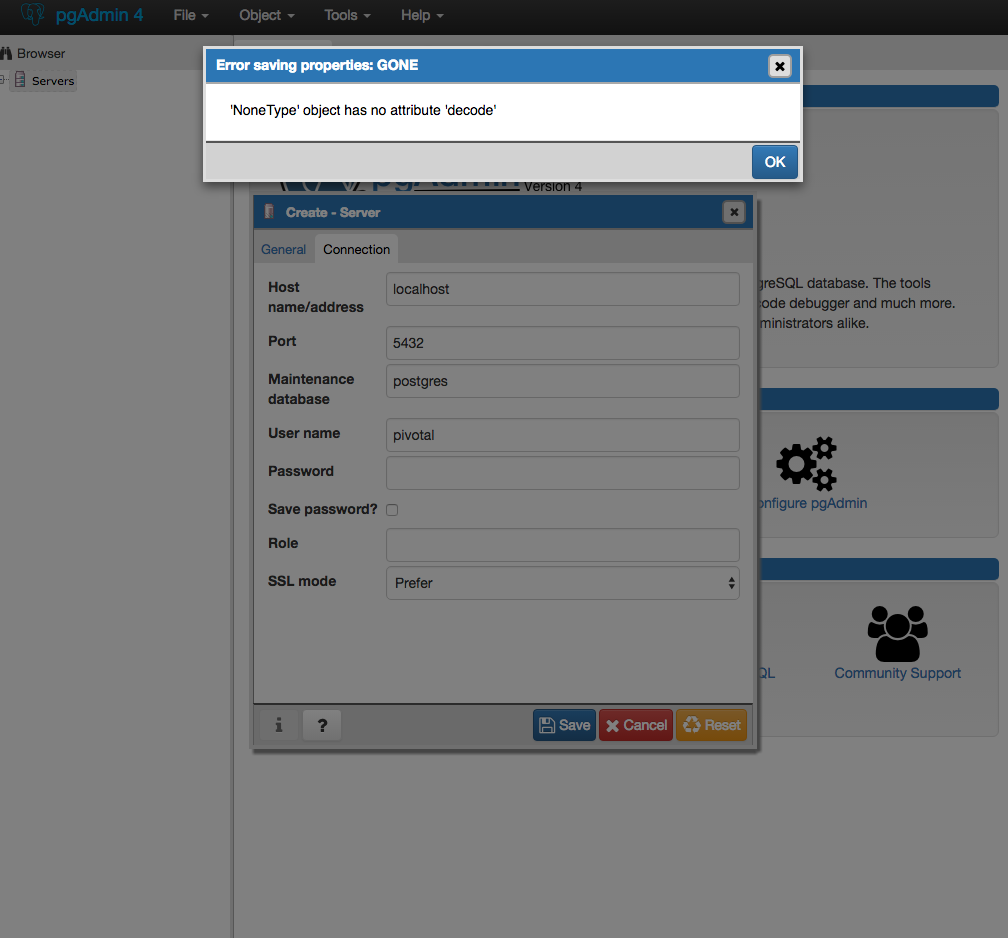1008x938 pixels.
Task: Open the File menu
Action: click(x=190, y=15)
